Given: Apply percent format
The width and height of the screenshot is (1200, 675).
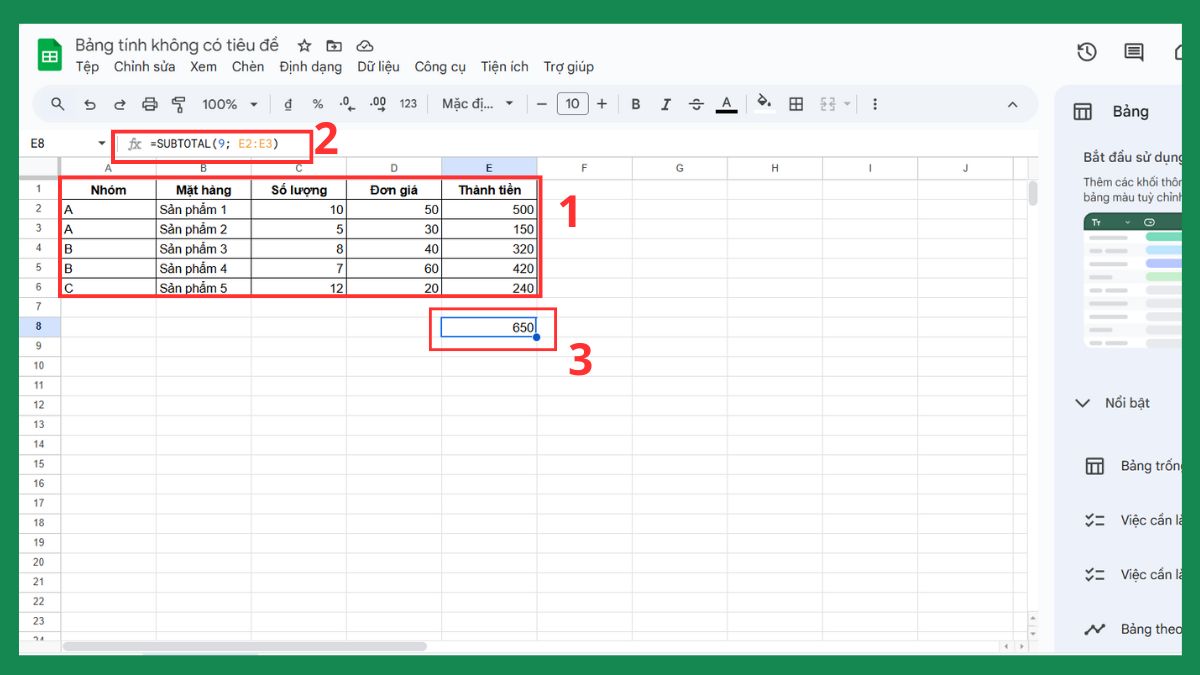Looking at the screenshot, I should pos(317,103).
